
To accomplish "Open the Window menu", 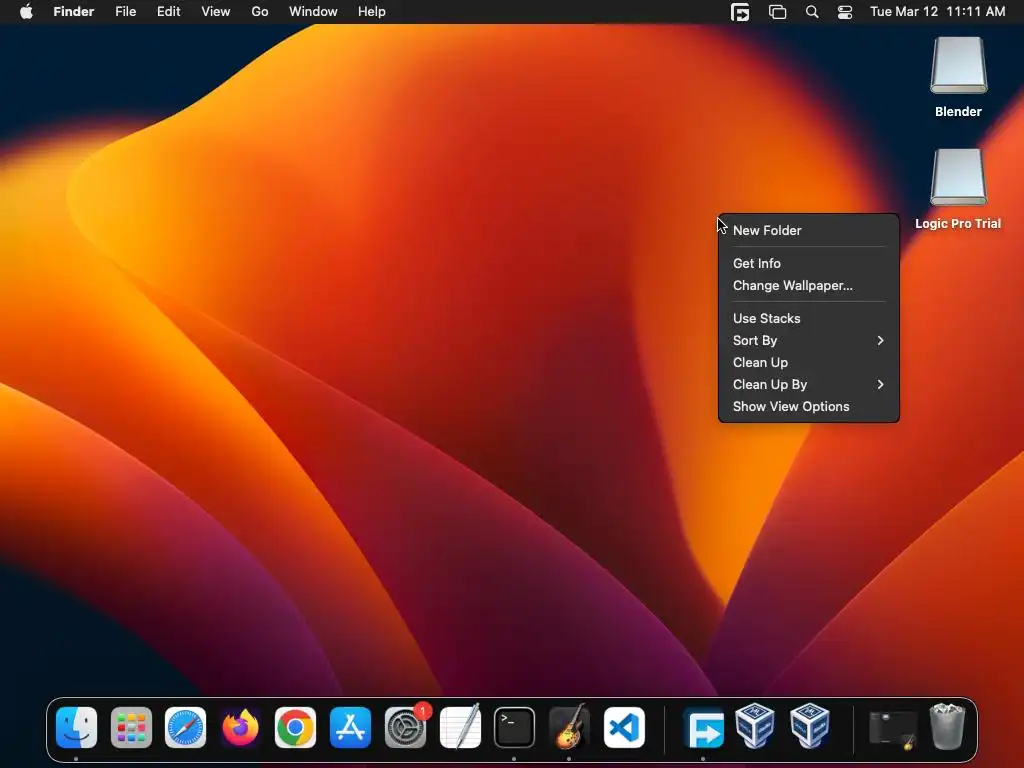I will [x=313, y=12].
